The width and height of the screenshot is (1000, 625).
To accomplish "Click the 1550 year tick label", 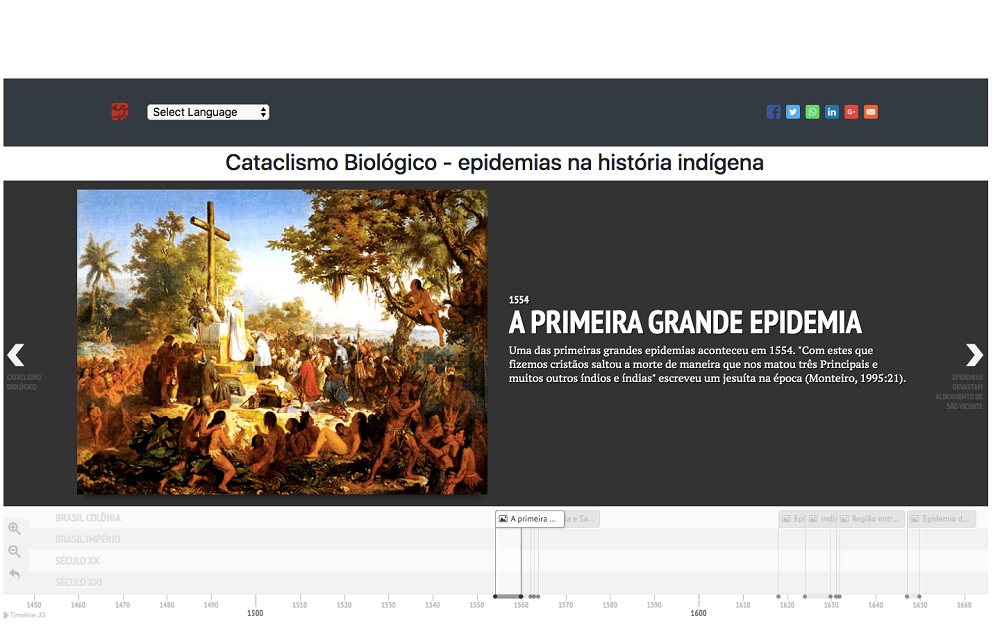I will (x=476, y=605).
